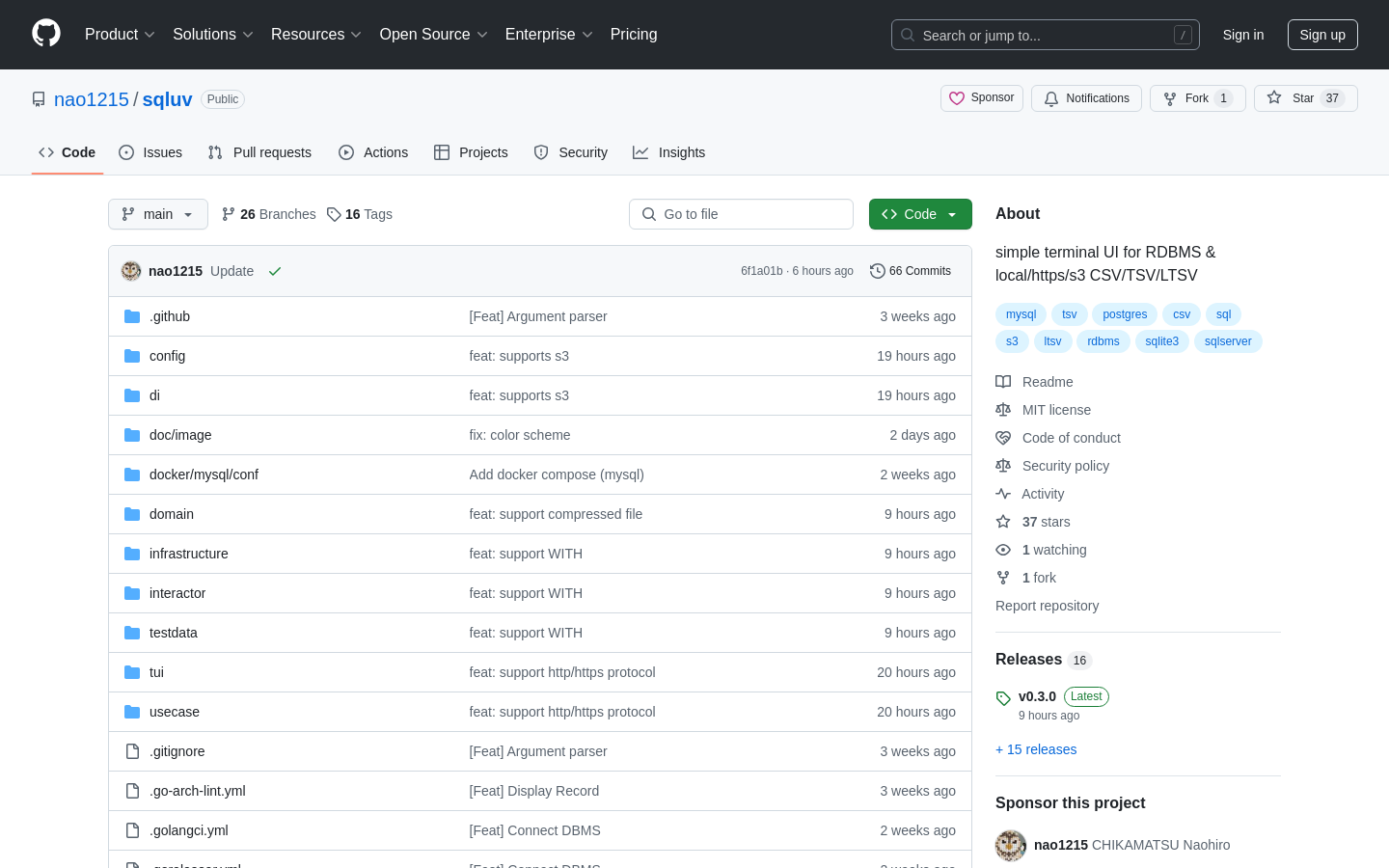The height and width of the screenshot is (868, 1389).
Task: Click the .gitignore file icon
Action: [132, 751]
